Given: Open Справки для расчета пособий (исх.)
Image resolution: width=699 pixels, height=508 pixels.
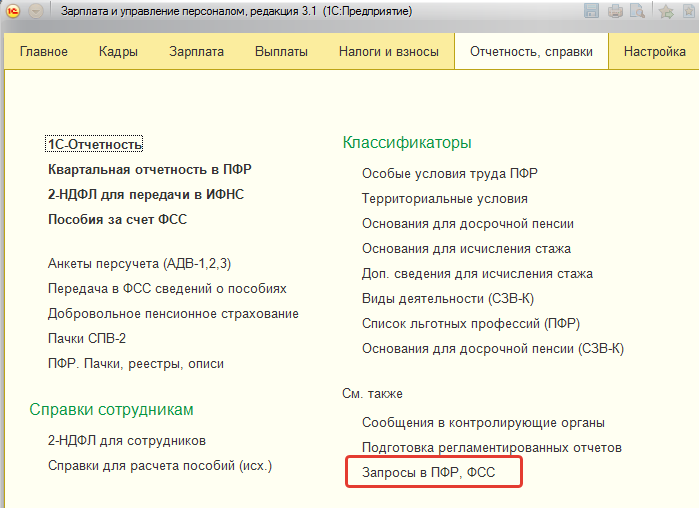Looking at the screenshot, I should 160,466.
